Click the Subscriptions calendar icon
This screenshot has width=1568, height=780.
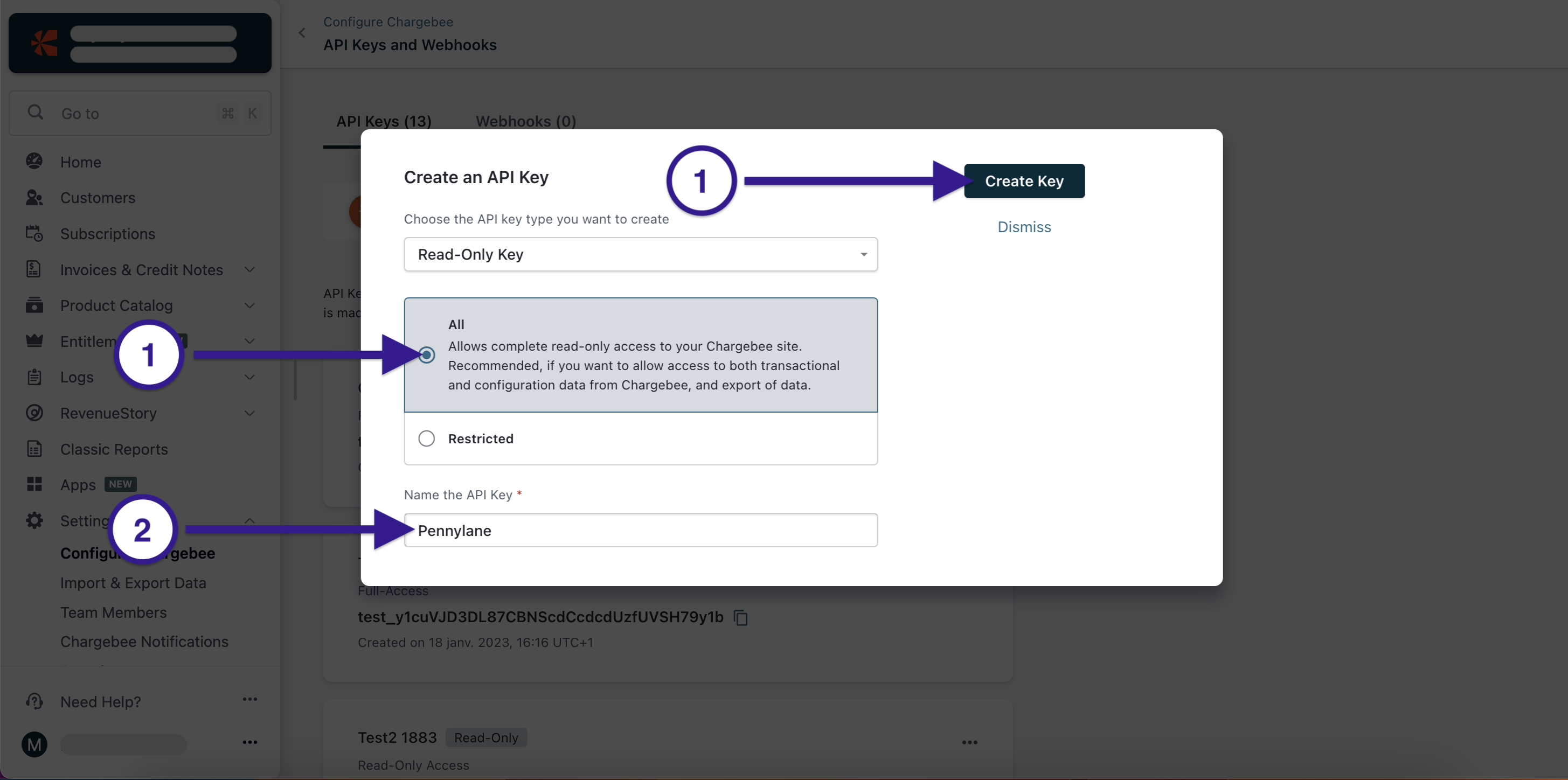(34, 233)
